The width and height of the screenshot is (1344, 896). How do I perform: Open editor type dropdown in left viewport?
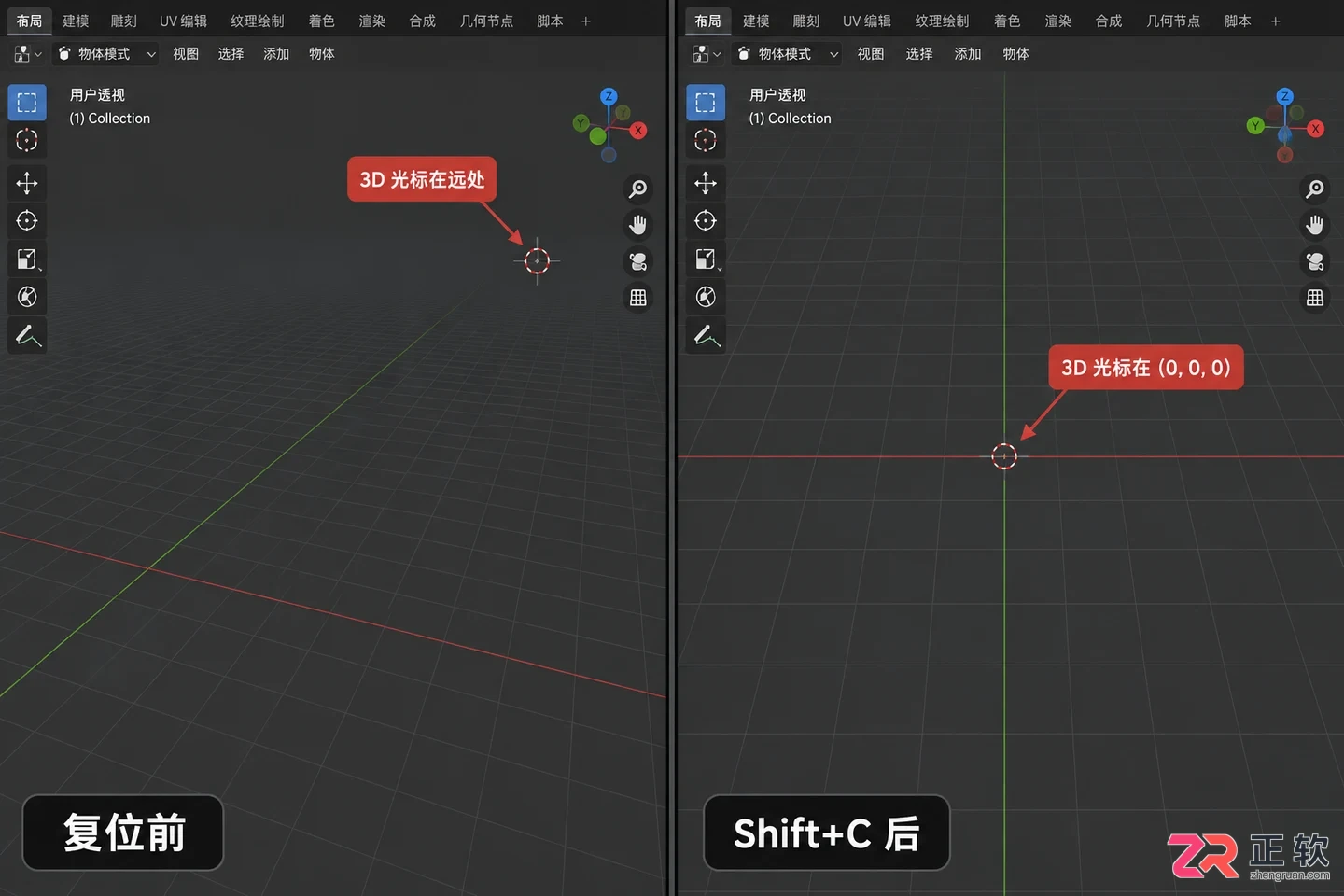click(28, 54)
